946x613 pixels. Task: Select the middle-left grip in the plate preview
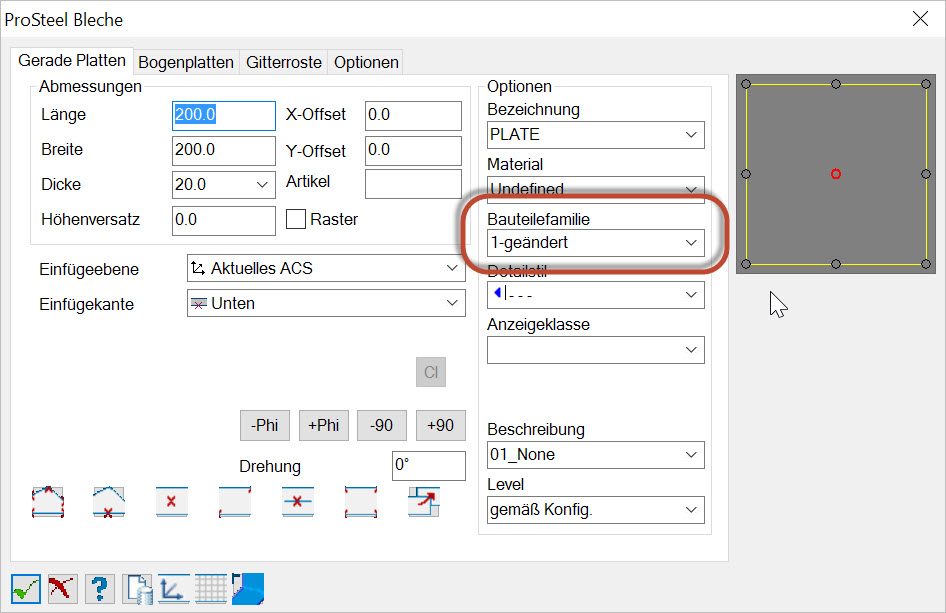pos(746,174)
